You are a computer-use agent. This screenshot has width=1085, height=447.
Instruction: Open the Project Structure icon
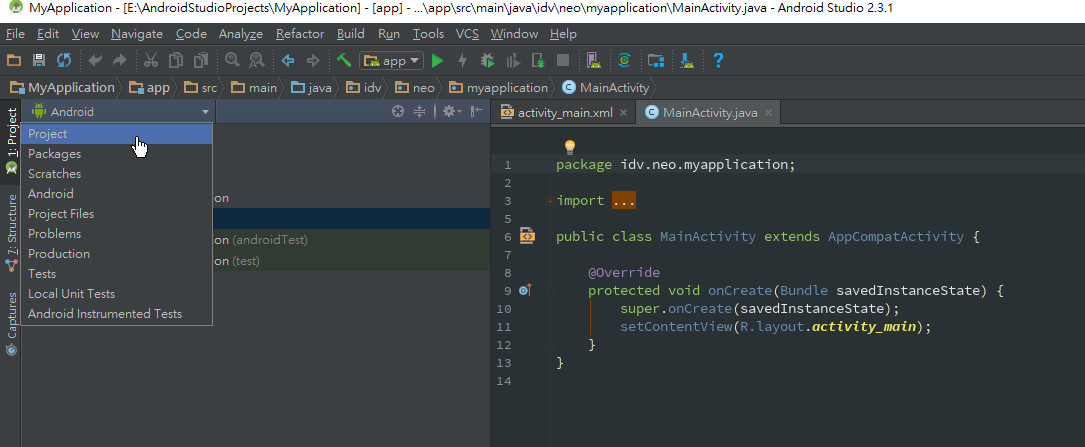tap(655, 61)
